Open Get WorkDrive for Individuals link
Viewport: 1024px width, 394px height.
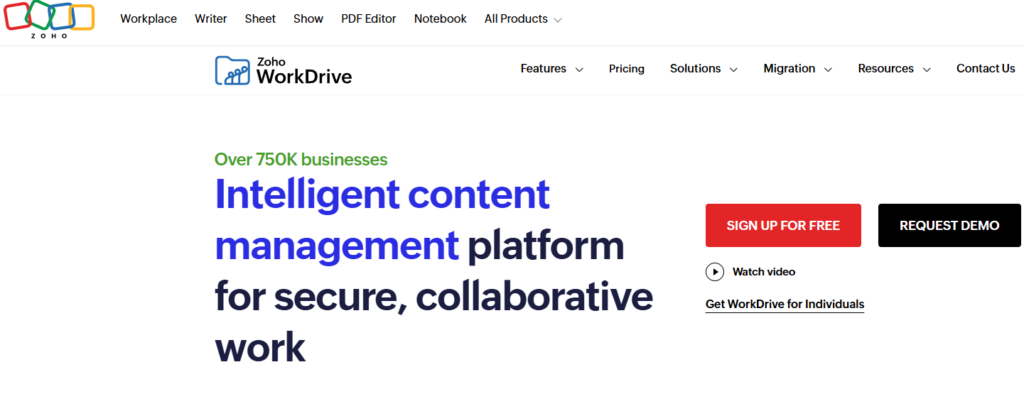(784, 304)
